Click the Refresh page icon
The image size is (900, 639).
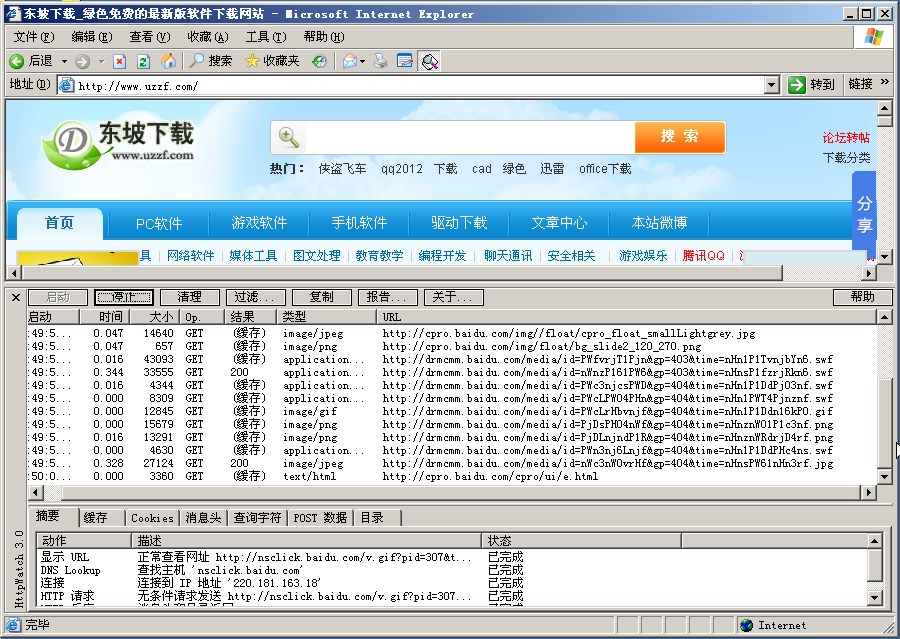[143, 61]
